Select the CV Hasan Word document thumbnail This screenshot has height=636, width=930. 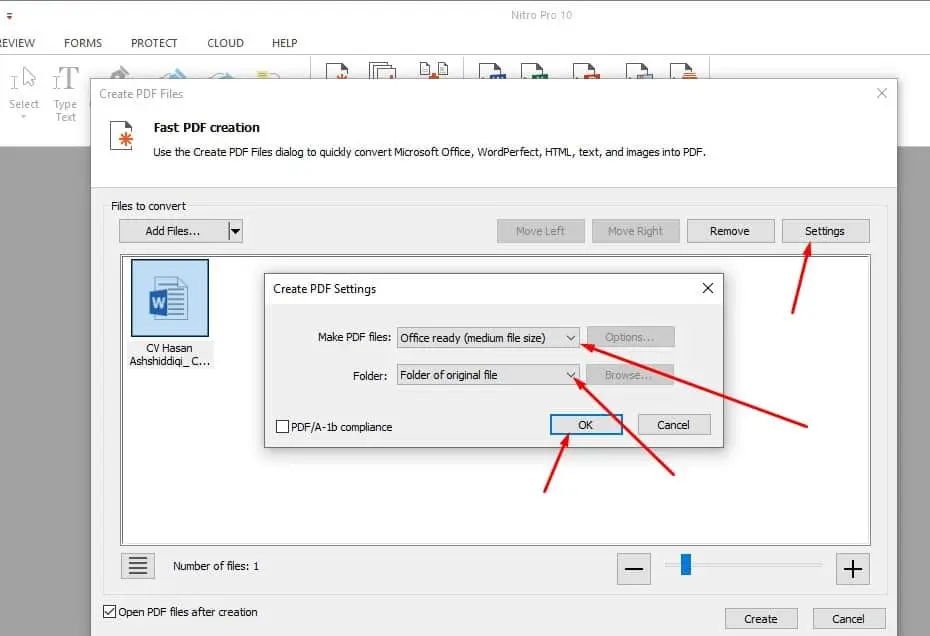click(170, 298)
